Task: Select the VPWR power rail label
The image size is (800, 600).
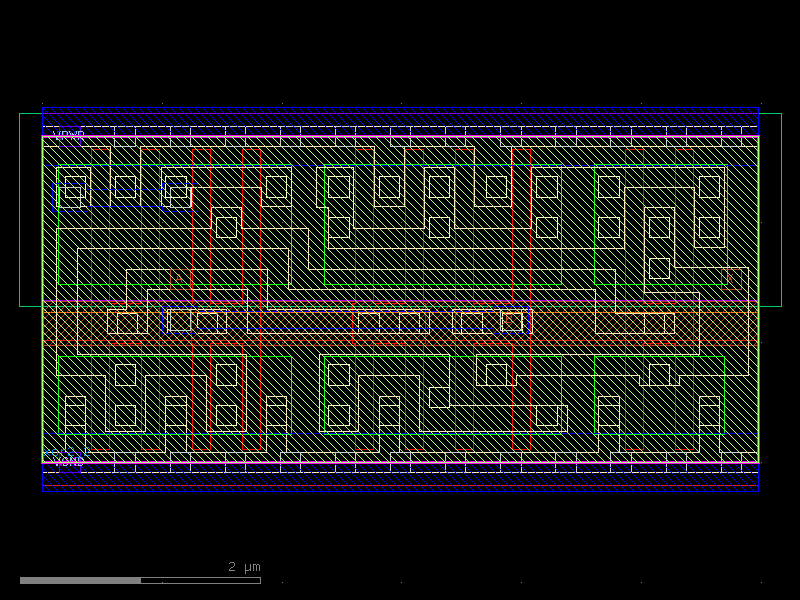Action: 67,133
